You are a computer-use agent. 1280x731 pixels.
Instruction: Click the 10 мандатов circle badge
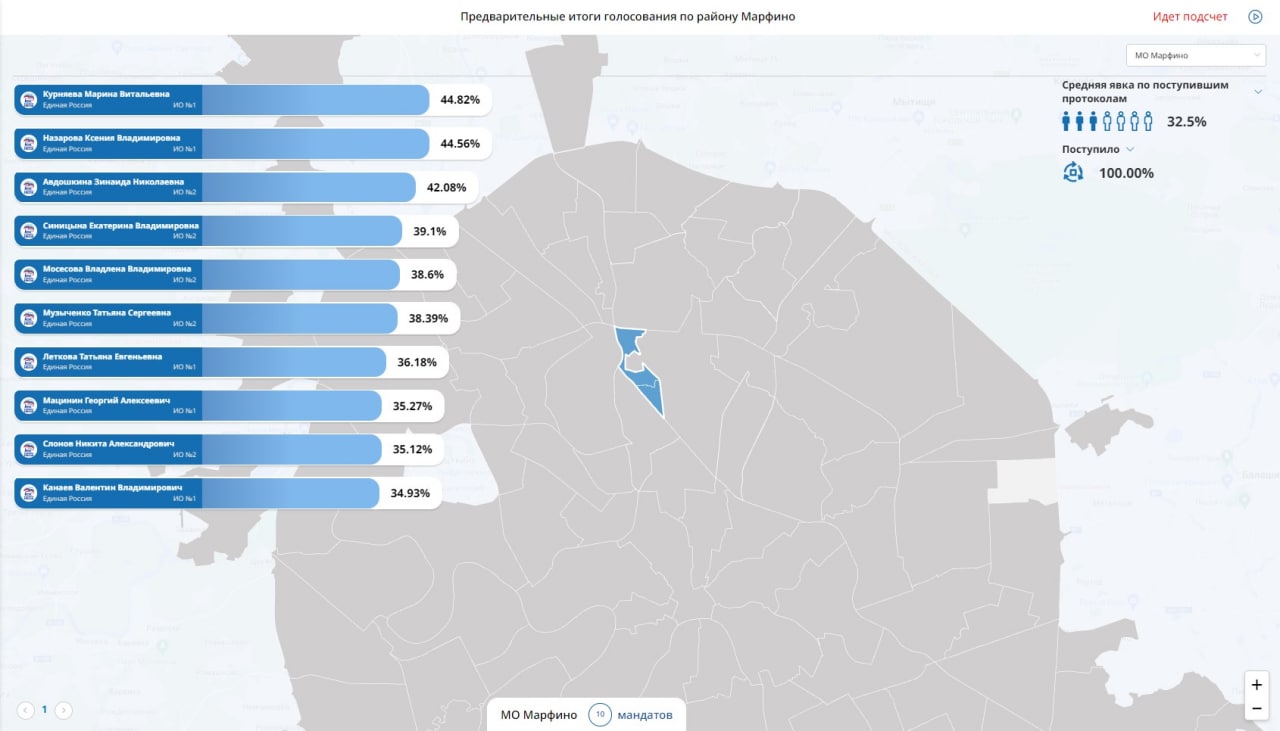[600, 715]
